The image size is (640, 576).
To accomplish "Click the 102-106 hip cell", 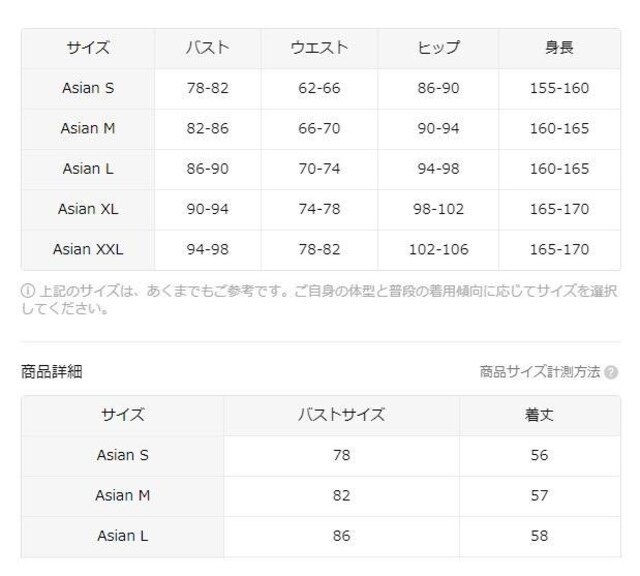I will click(438, 249).
